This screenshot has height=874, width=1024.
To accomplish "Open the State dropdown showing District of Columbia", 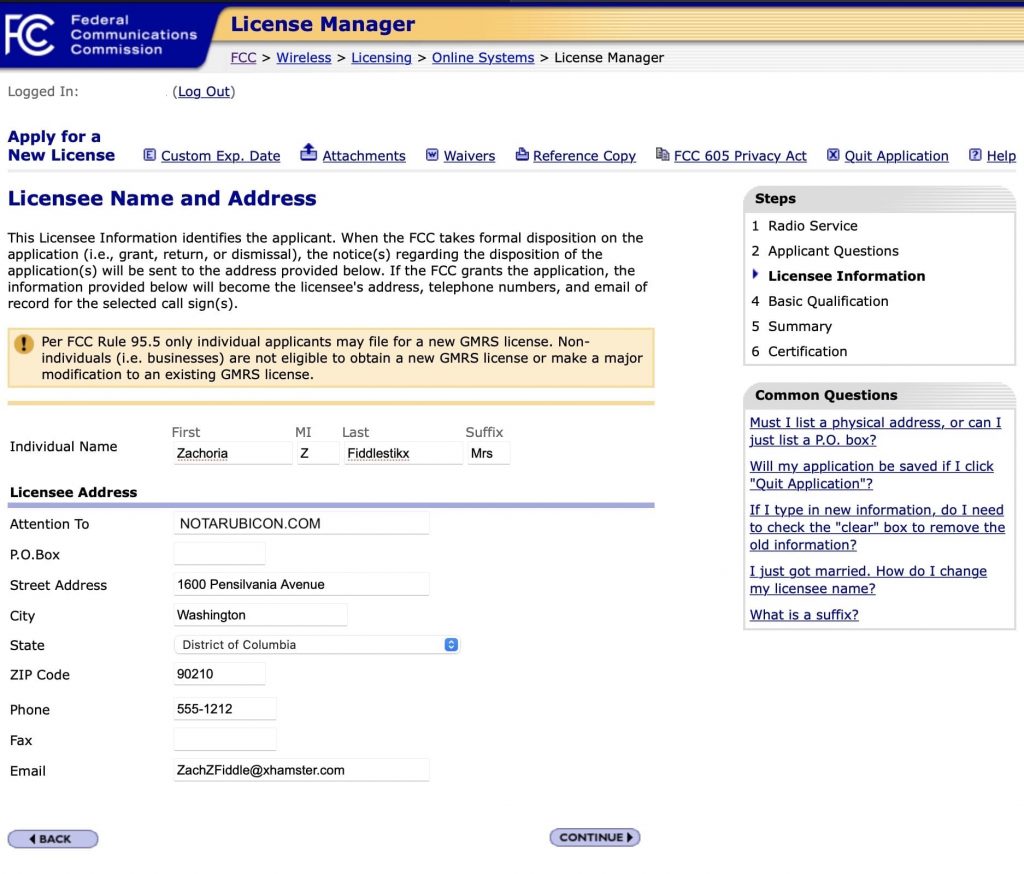I will pos(317,645).
